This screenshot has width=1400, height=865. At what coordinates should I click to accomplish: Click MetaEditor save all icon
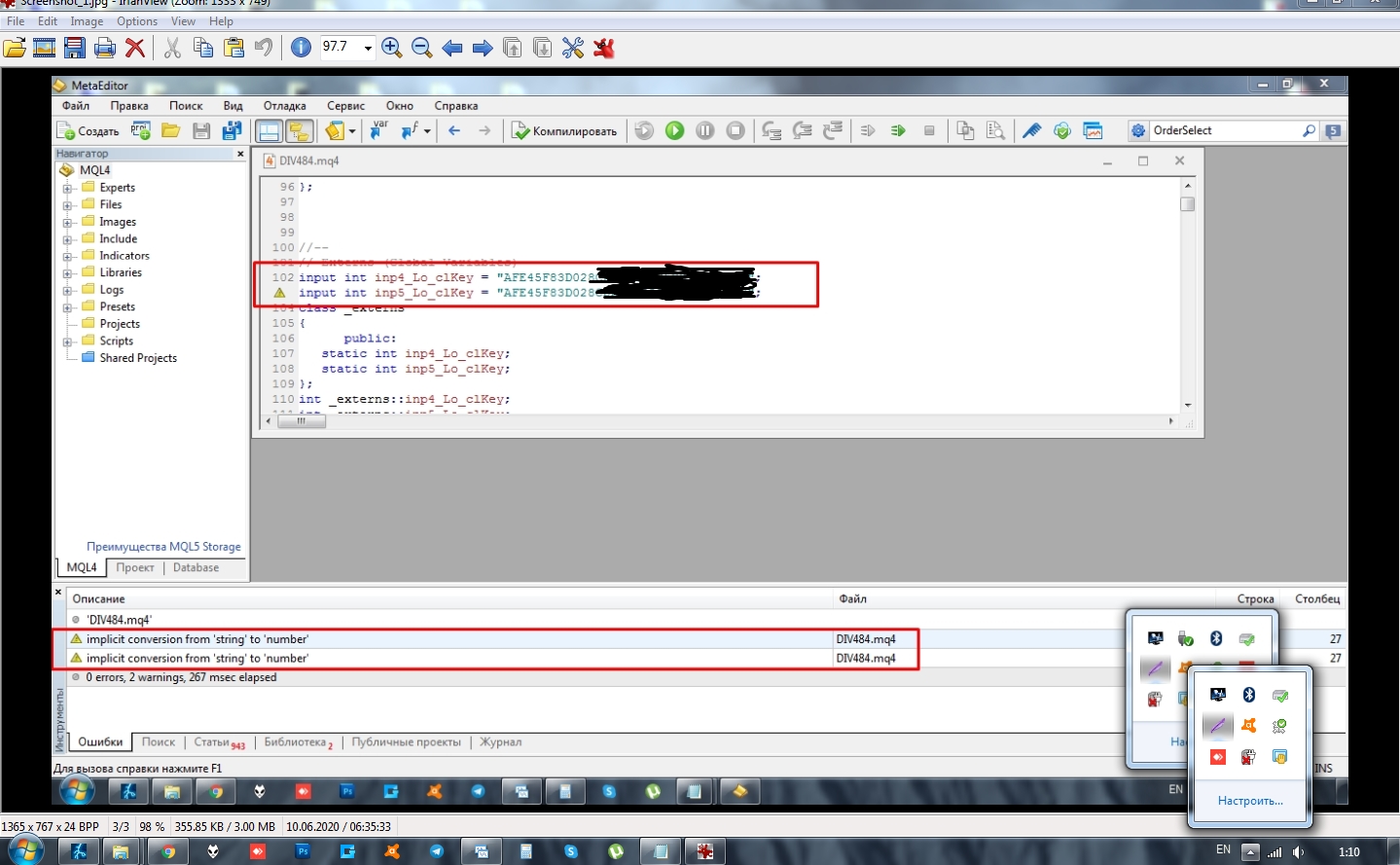(233, 130)
